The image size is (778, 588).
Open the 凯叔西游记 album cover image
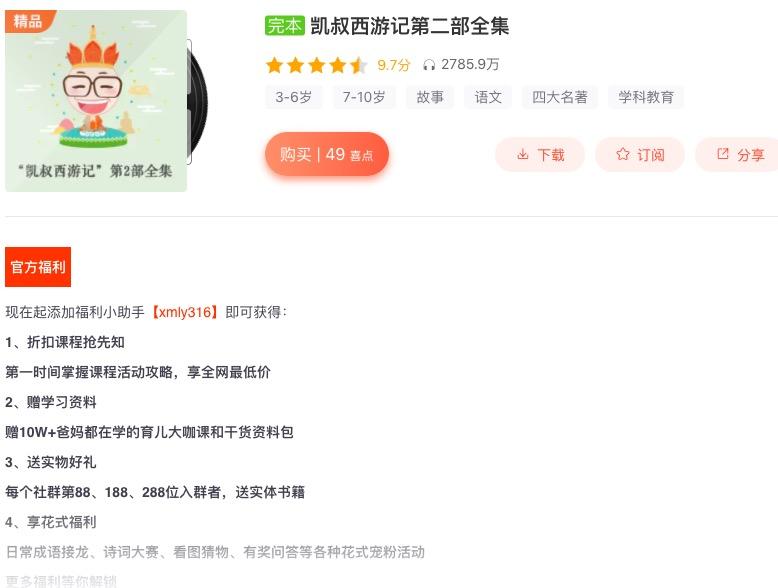(x=96, y=101)
